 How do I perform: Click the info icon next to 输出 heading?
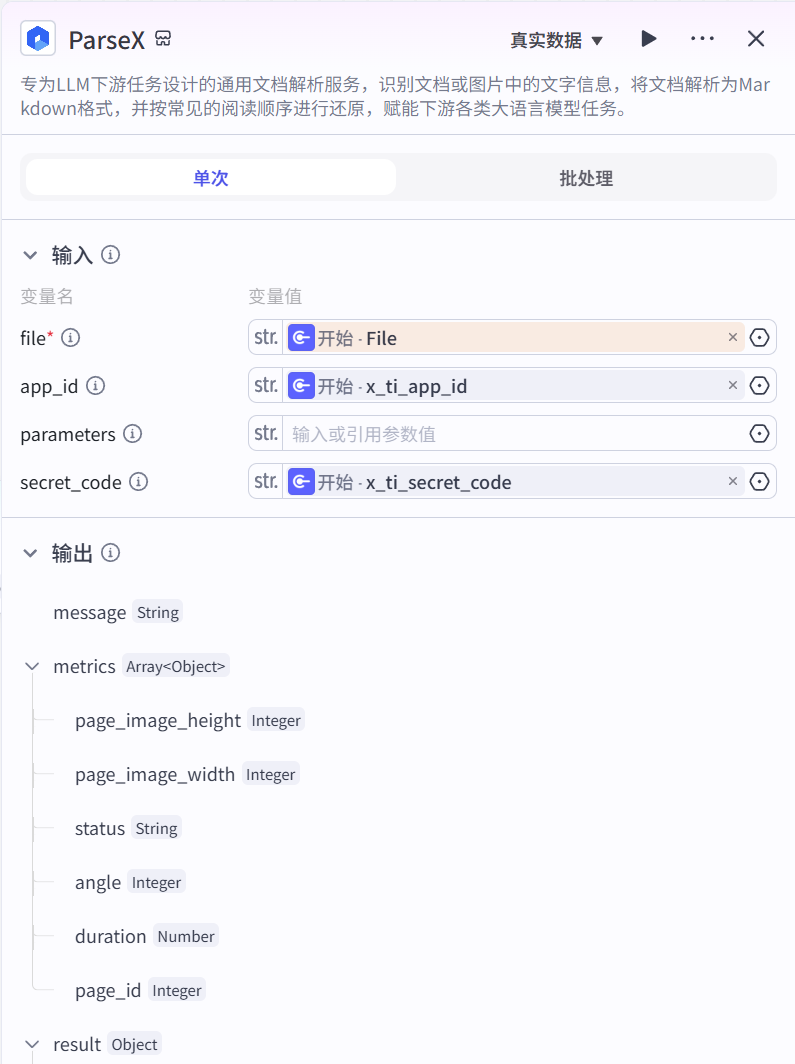111,553
